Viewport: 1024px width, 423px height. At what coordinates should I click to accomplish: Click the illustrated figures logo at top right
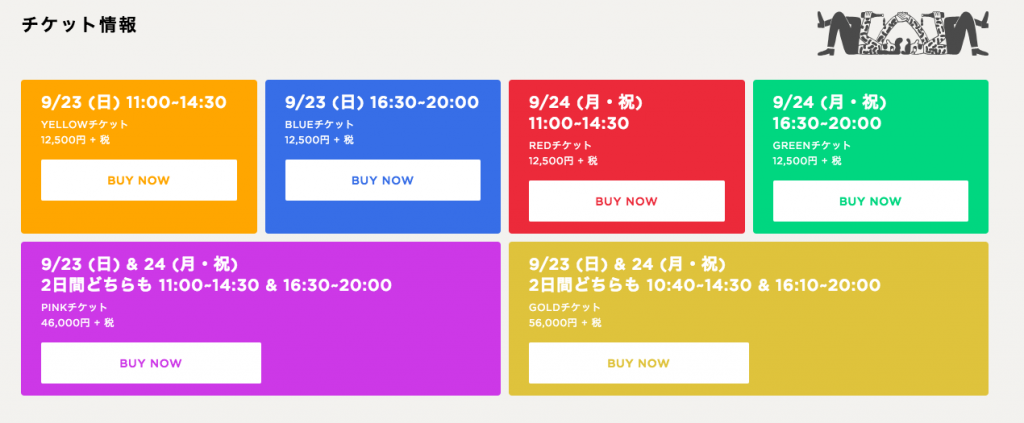coord(903,33)
